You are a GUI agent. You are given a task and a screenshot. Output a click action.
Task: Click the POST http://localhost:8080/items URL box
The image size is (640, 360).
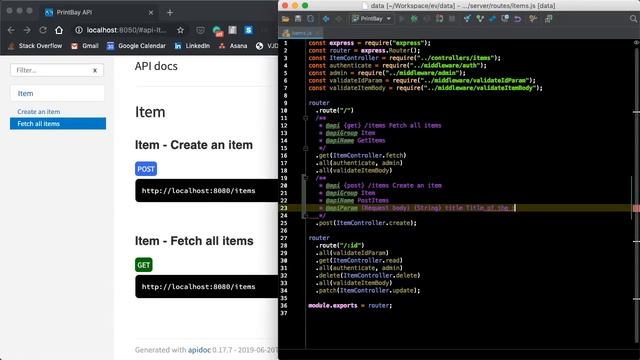(x=207, y=191)
